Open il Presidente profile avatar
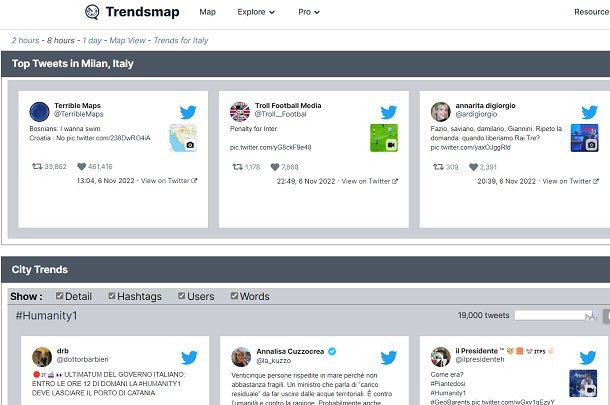The height and width of the screenshot is (405, 610). coord(440,357)
